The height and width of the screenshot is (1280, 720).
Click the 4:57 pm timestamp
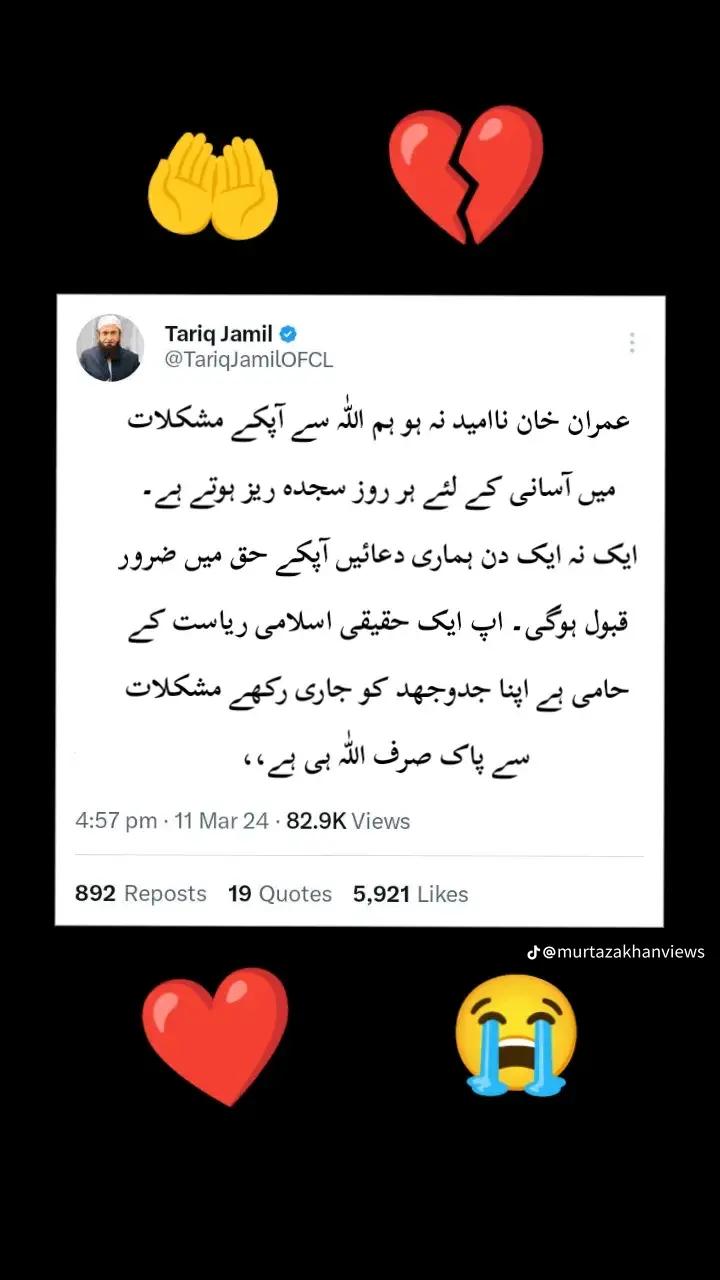(116, 821)
